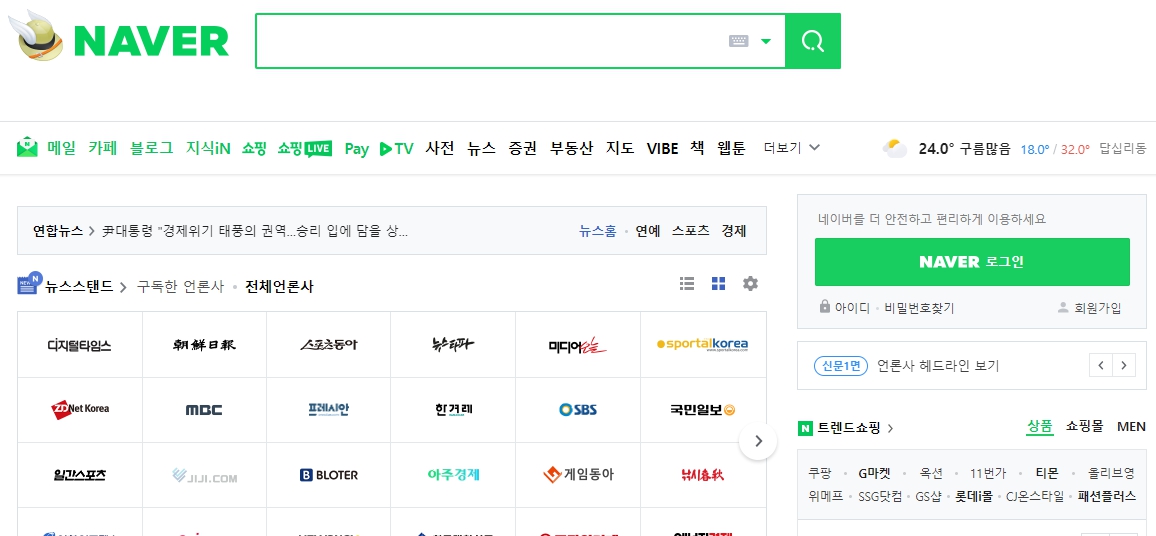Select MEN tab in 트렌드쇼핑
Viewport: 1156px width, 536px height.
[1131, 426]
